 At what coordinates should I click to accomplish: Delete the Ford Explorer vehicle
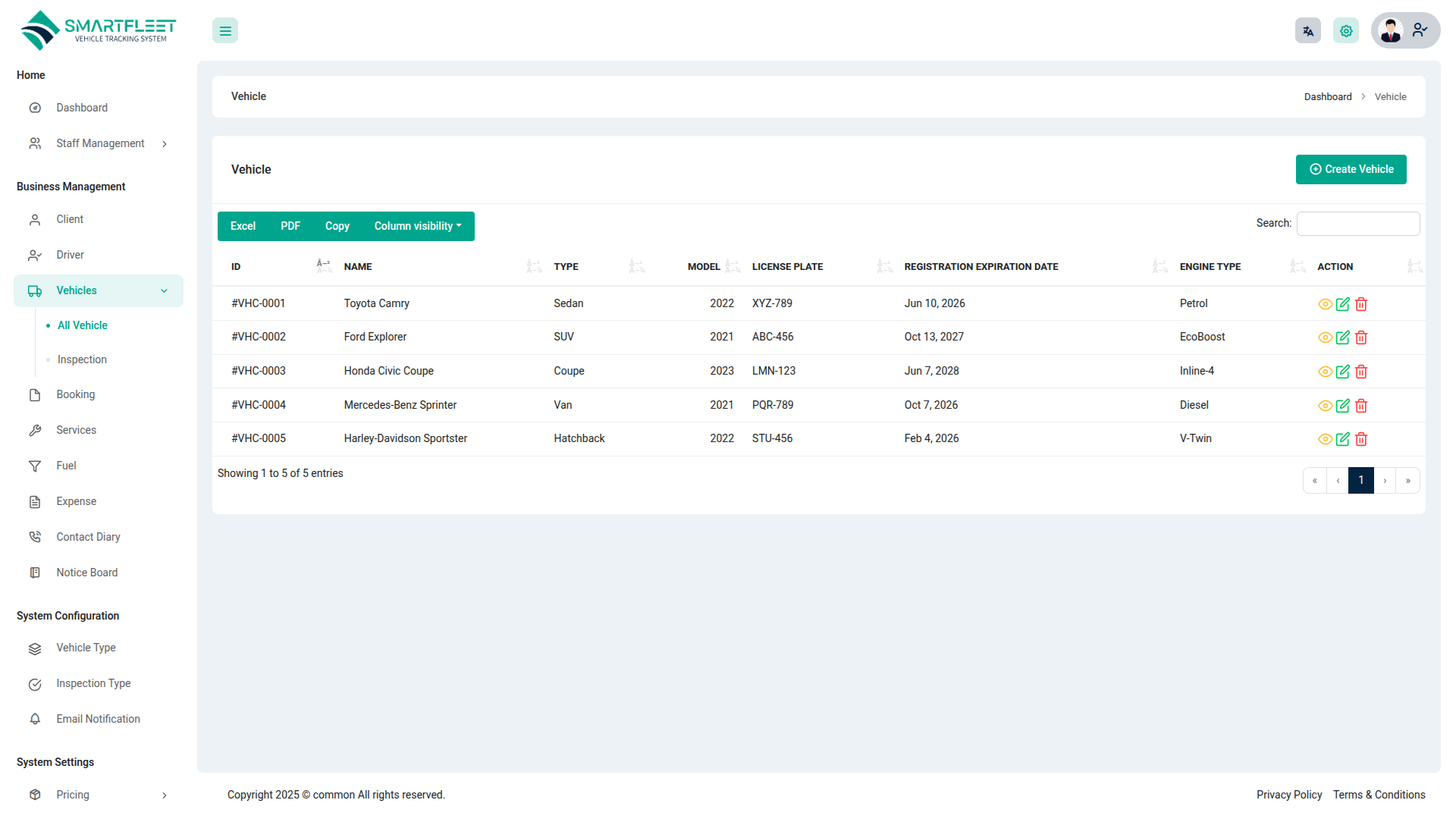[x=1361, y=337]
